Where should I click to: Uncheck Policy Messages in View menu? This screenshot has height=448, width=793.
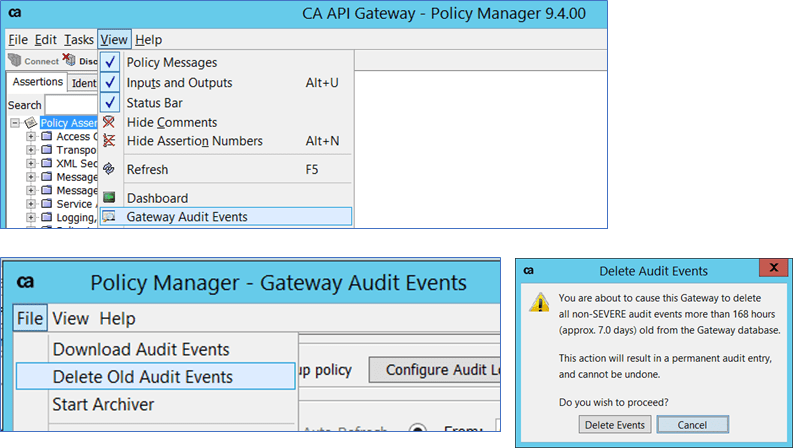[109, 63]
